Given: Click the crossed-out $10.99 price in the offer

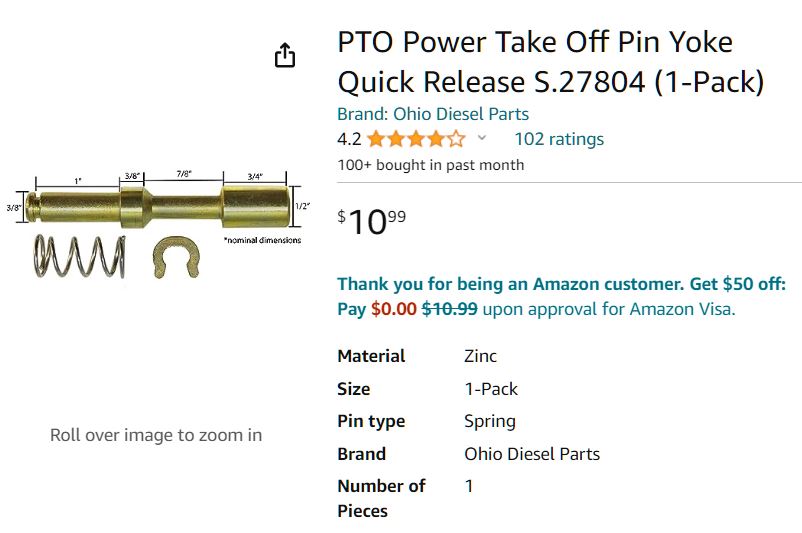Looking at the screenshot, I should coord(450,309).
